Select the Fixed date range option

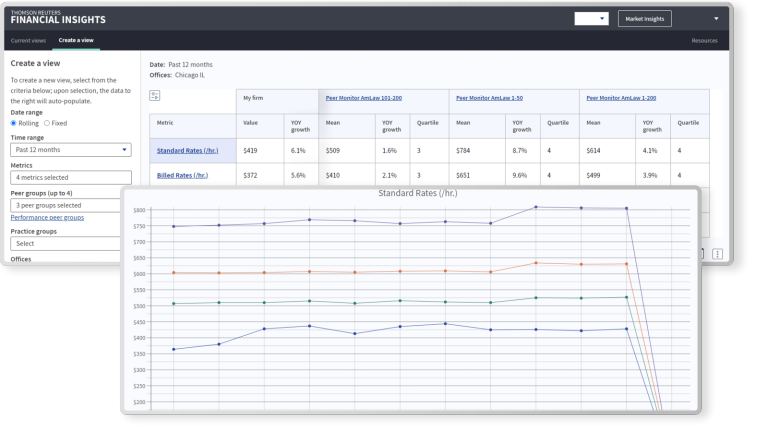pyautogui.click(x=47, y=123)
